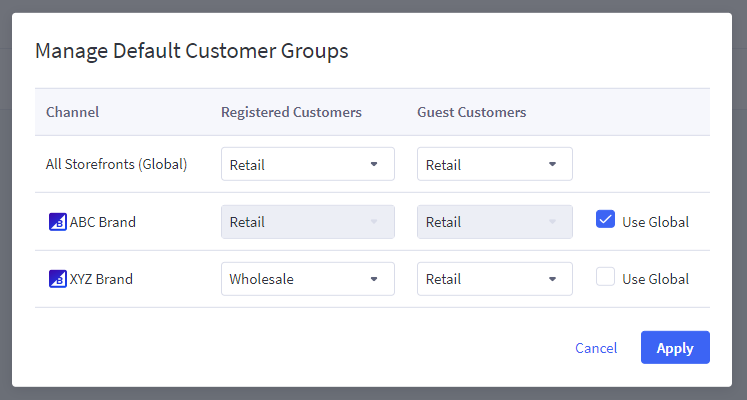Viewport: 747px width, 400px height.
Task: Click ABC Brand disabled Registered Customers dropdown
Action: pyautogui.click(x=307, y=222)
